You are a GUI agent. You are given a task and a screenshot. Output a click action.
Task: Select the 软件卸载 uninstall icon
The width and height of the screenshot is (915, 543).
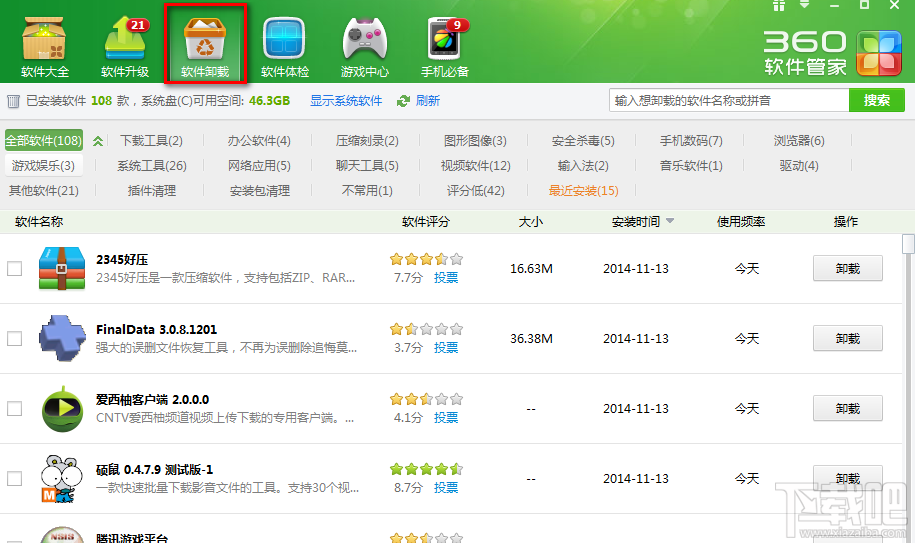[205, 47]
